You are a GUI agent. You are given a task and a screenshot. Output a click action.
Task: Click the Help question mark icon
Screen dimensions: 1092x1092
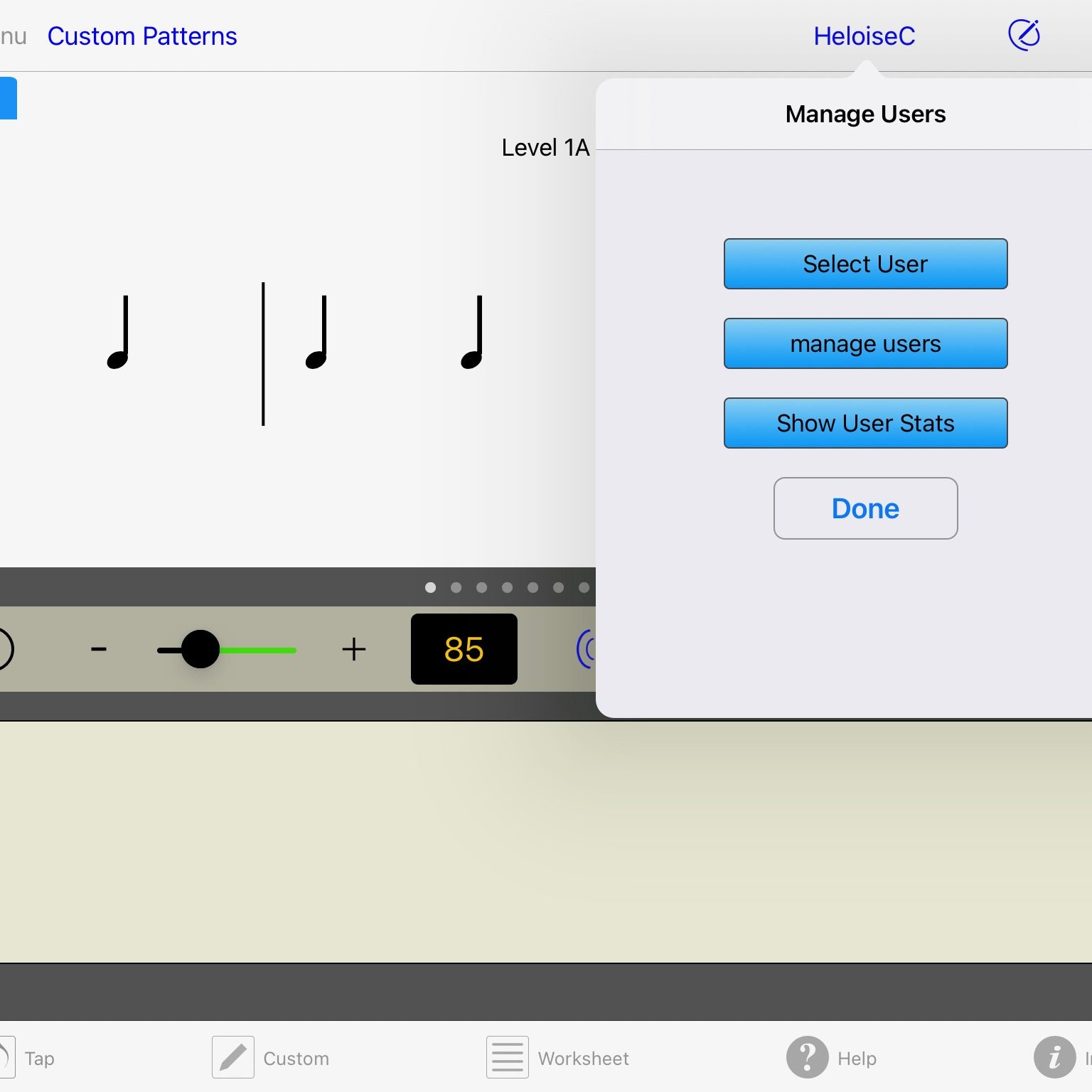pos(807,1057)
